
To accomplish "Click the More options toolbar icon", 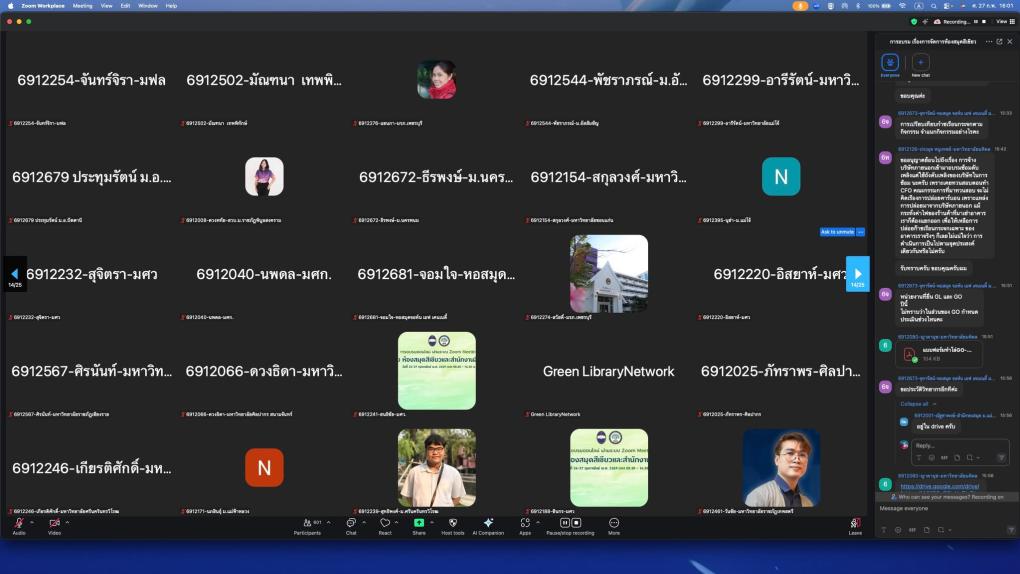I will point(614,524).
